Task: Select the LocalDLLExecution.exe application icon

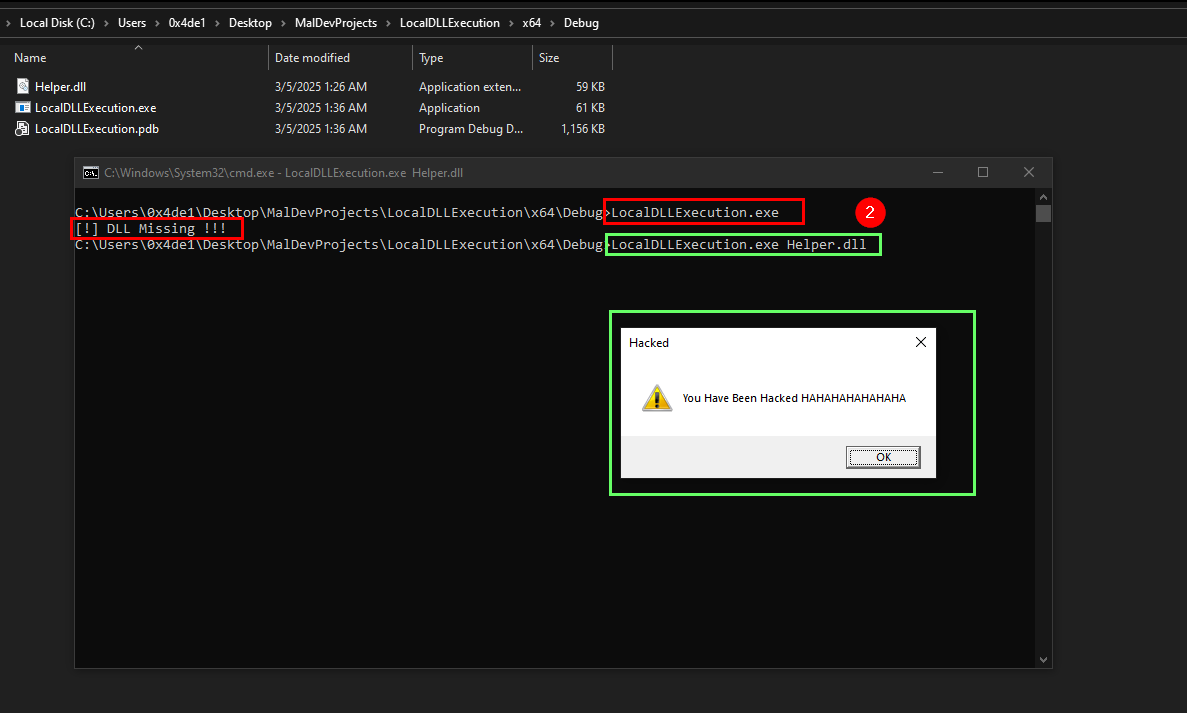Action: (23, 107)
